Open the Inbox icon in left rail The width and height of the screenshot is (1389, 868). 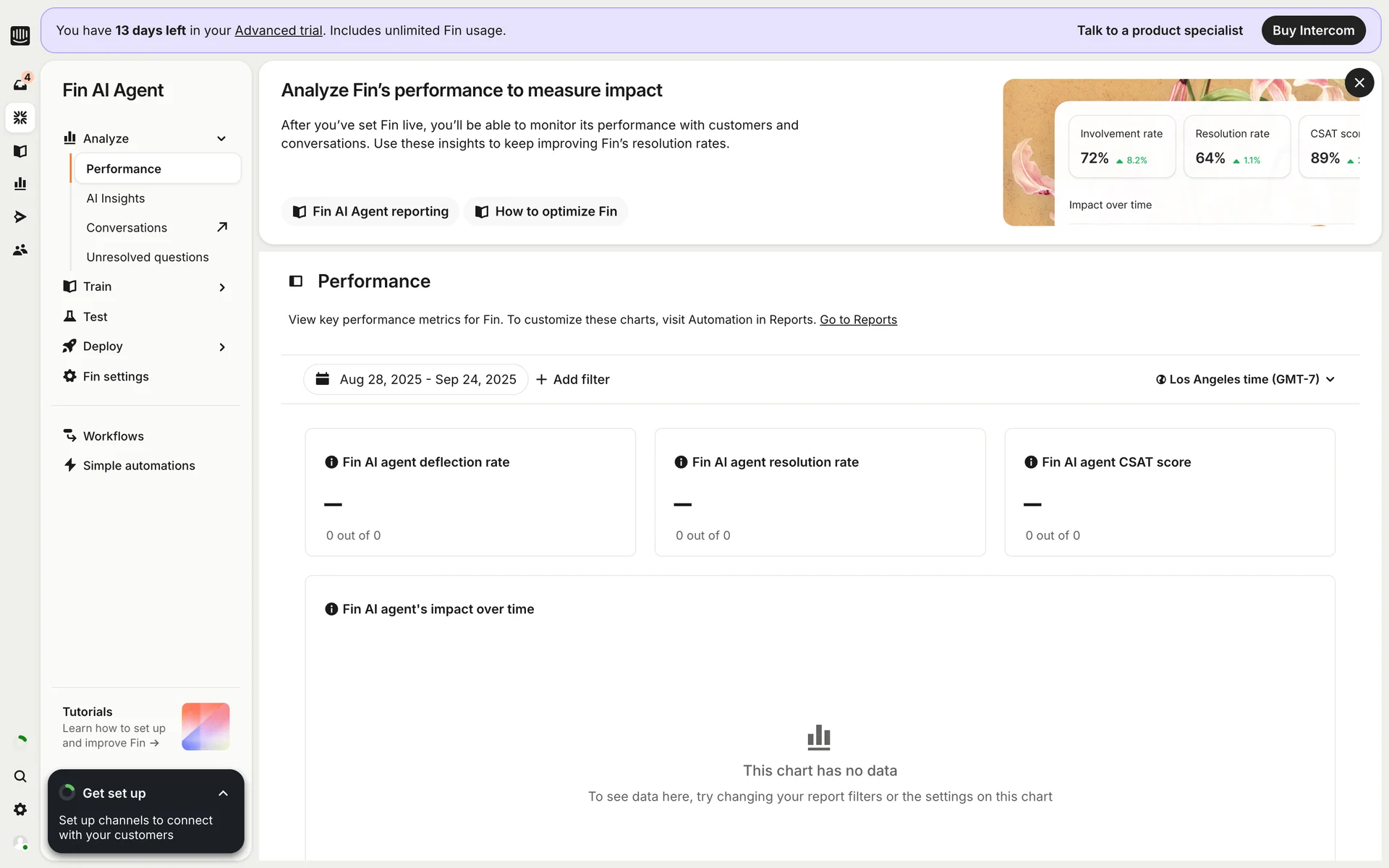pyautogui.click(x=20, y=84)
